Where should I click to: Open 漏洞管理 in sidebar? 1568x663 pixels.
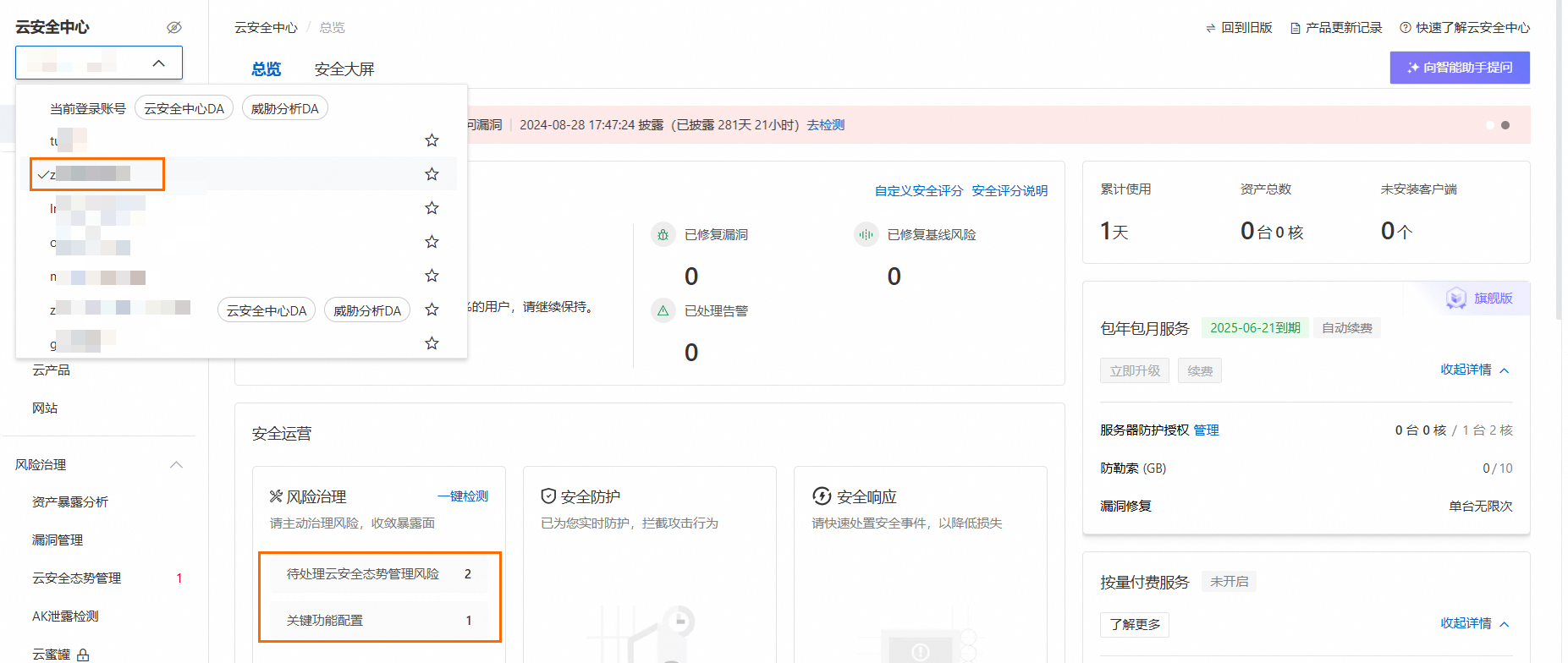[x=58, y=540]
